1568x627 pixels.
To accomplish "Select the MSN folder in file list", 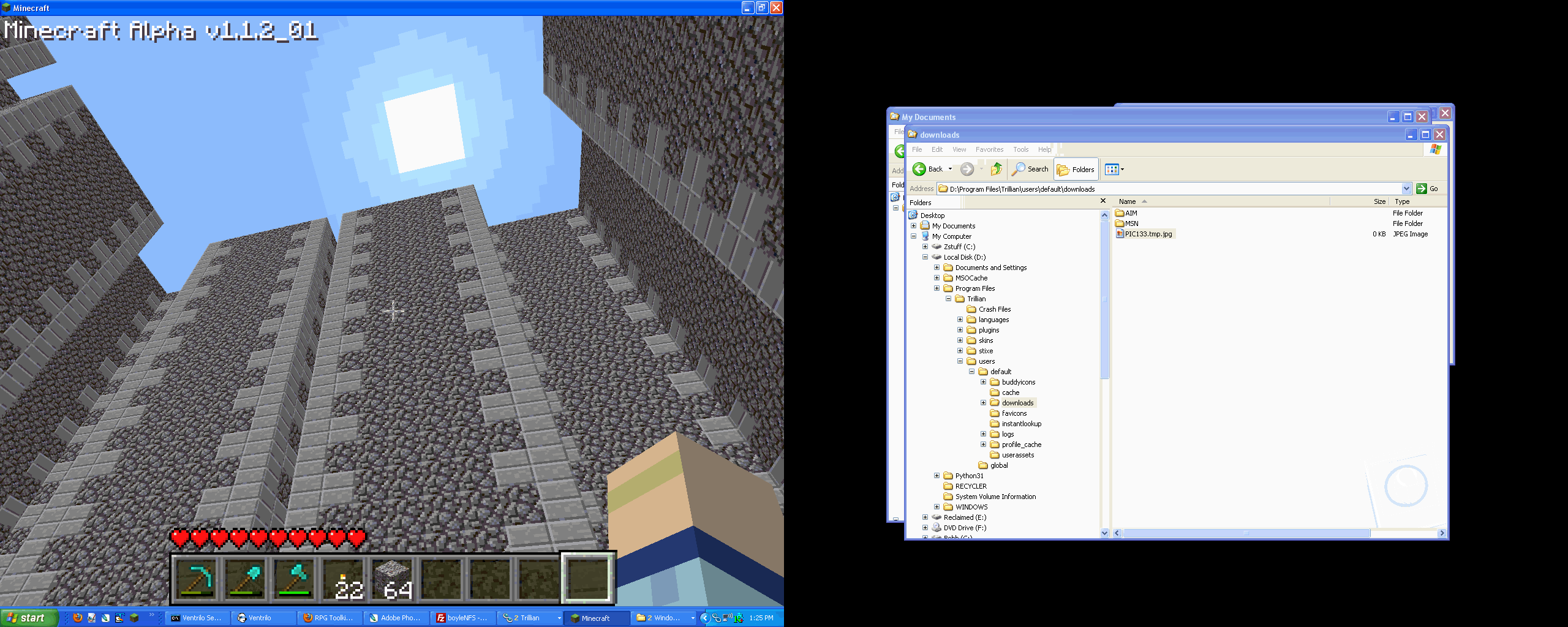I will pos(1127,223).
